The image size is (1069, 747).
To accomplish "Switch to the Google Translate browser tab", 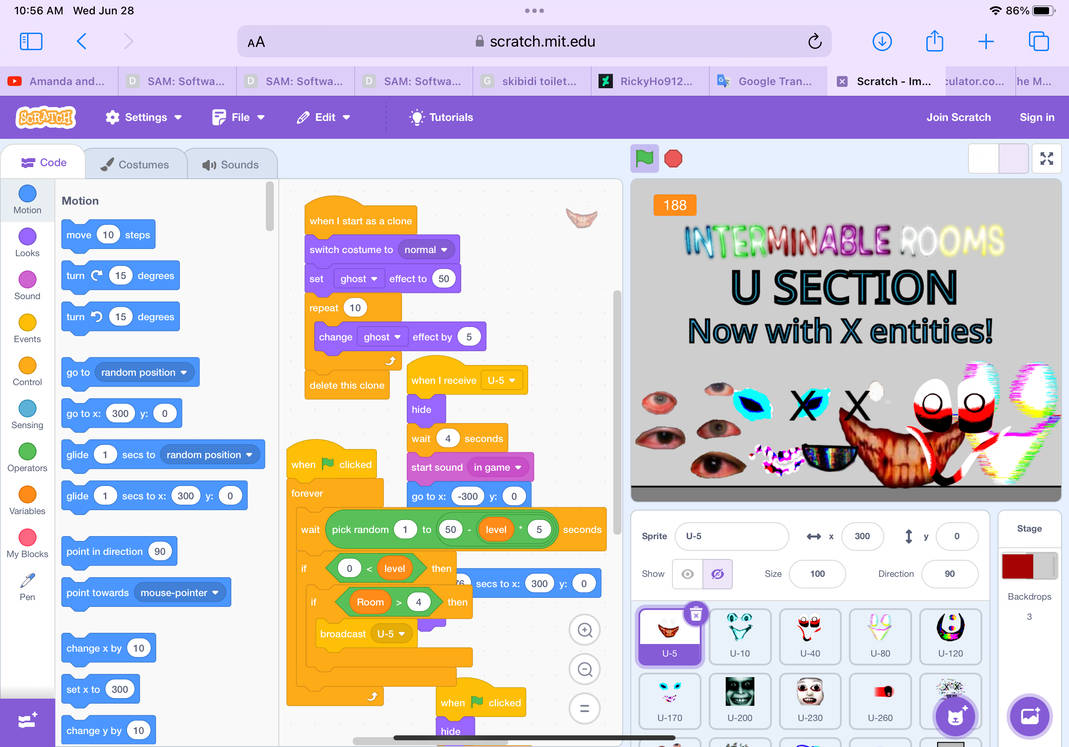I will pyautogui.click(x=768, y=81).
